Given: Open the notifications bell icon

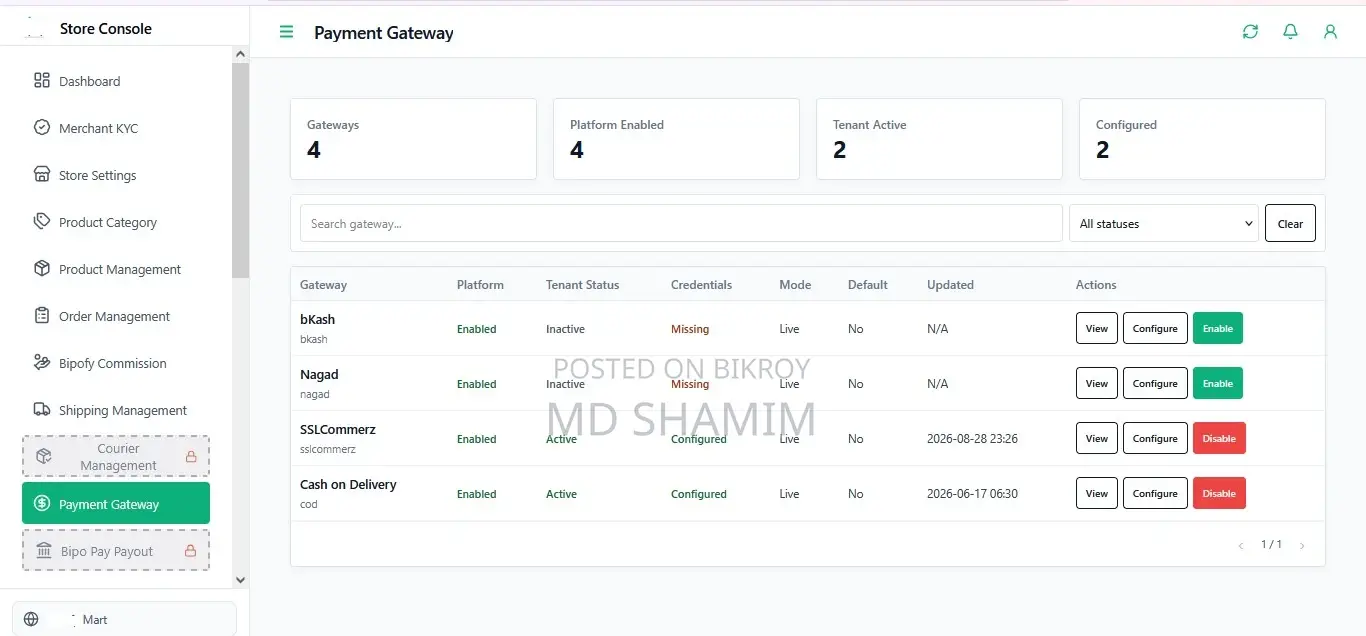Looking at the screenshot, I should tap(1290, 32).
